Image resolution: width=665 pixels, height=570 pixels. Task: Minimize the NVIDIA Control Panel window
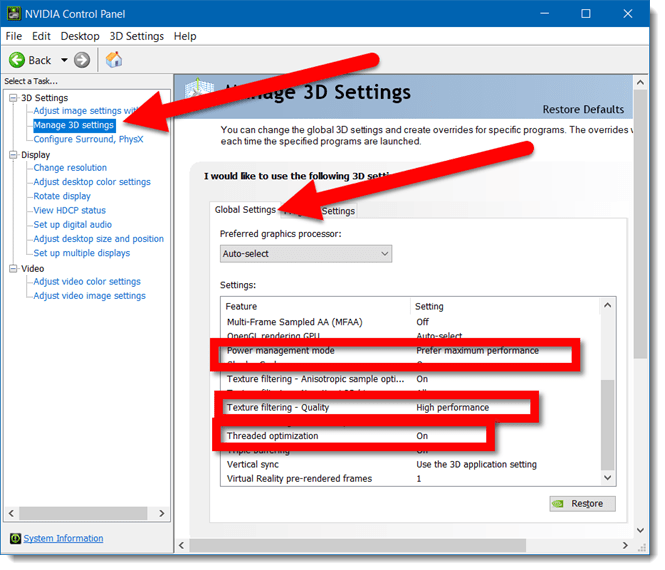pyautogui.click(x=545, y=14)
